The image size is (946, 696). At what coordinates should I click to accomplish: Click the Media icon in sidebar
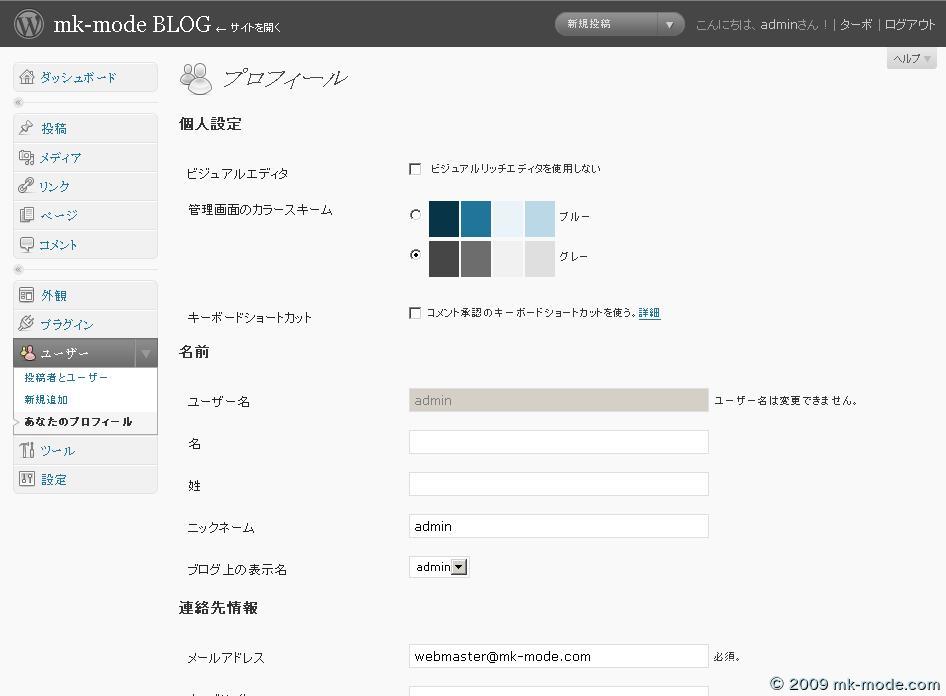coord(27,157)
